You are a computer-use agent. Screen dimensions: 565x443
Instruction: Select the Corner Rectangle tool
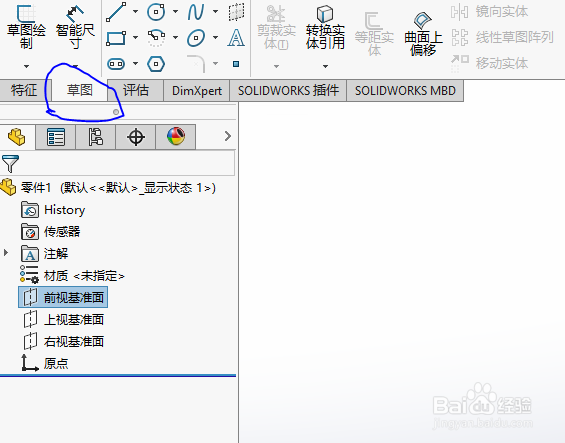[x=116, y=37]
